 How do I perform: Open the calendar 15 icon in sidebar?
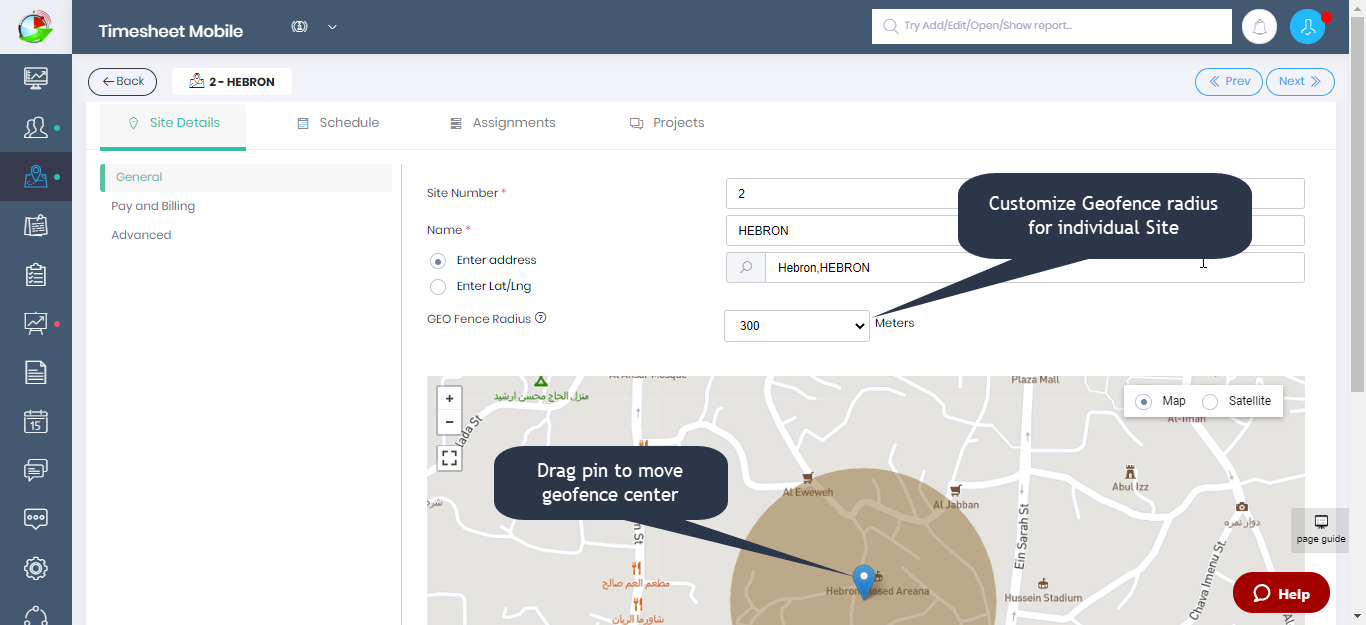(x=36, y=421)
